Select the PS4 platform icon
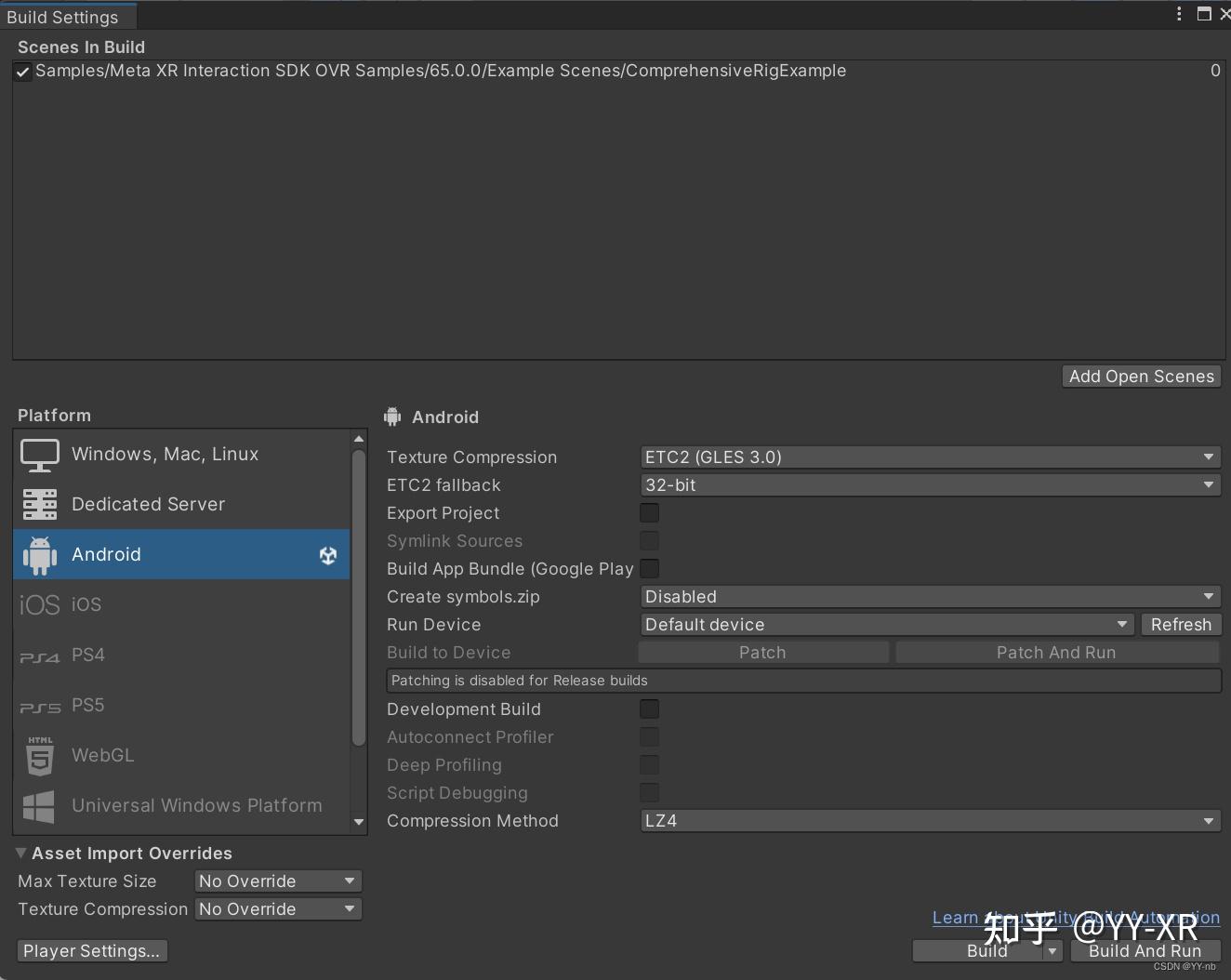Image resolution: width=1231 pixels, height=980 pixels. 39,655
